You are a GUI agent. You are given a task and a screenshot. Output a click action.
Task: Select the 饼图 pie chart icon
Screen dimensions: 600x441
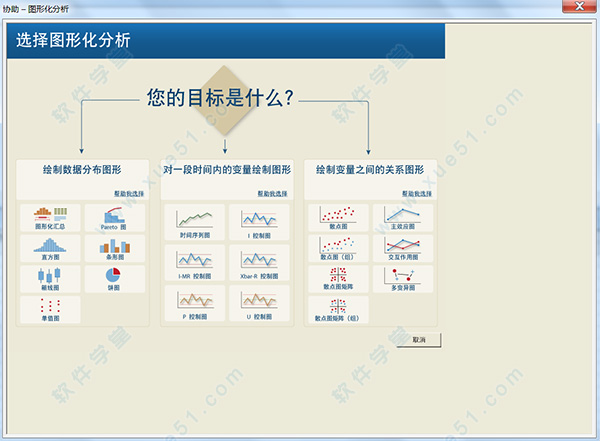pyautogui.click(x=115, y=279)
